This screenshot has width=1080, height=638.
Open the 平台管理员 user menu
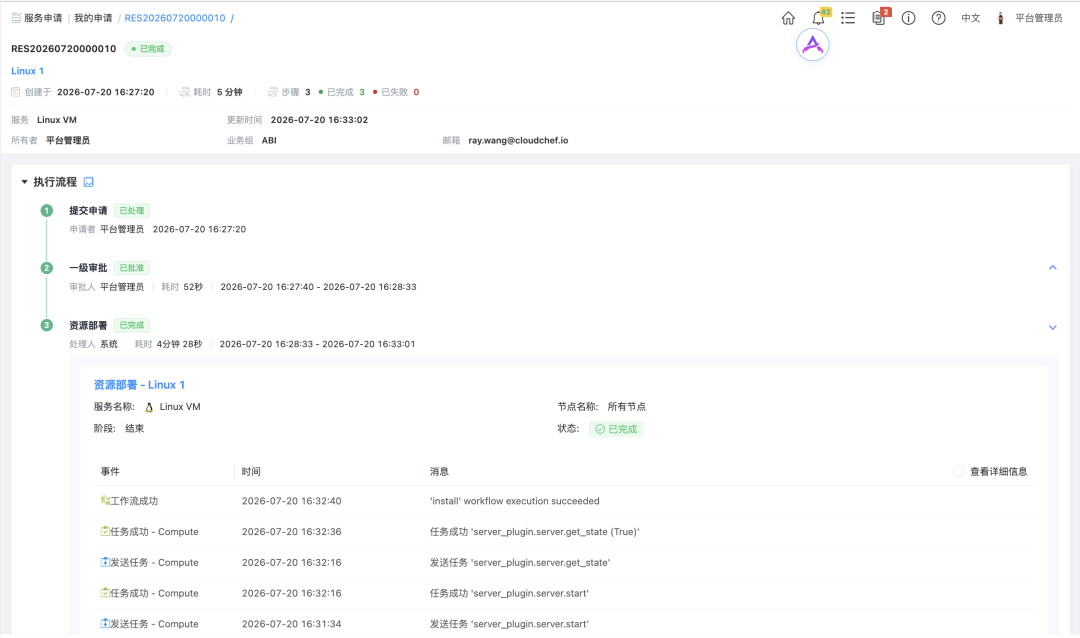(1039, 19)
